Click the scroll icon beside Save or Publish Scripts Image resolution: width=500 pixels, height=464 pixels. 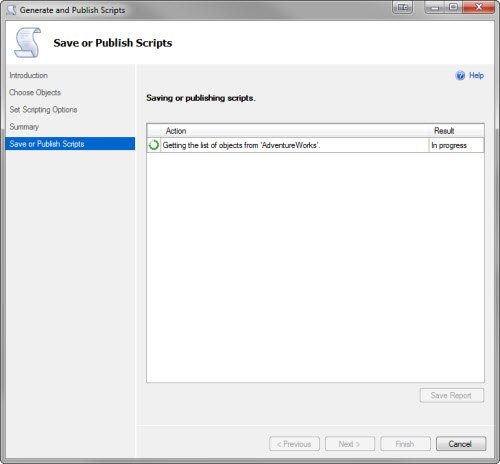point(27,43)
